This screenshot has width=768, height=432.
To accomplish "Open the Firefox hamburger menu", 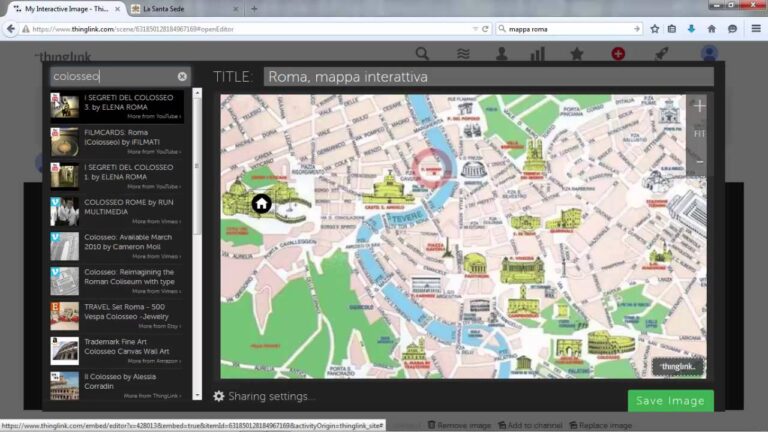I will 756,29.
